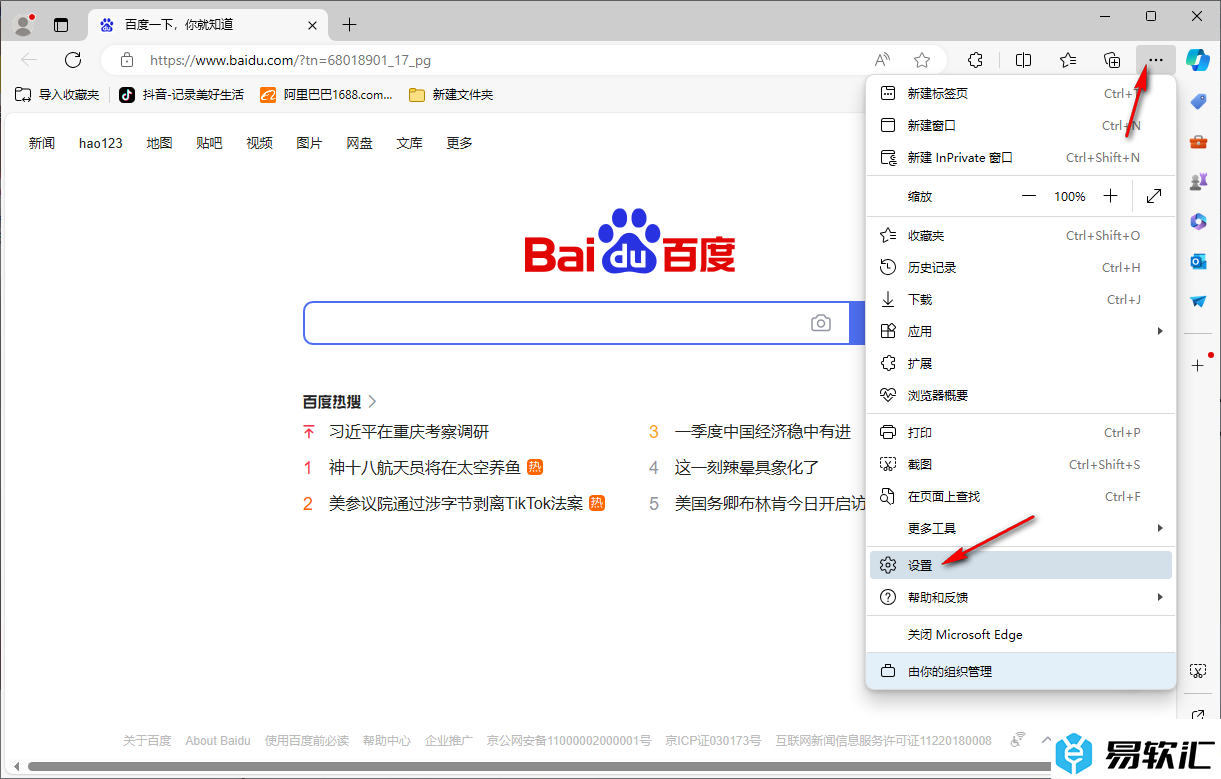This screenshot has height=779, width=1221.
Task: Open the Settings and more ellipsis menu
Action: [x=1155, y=60]
